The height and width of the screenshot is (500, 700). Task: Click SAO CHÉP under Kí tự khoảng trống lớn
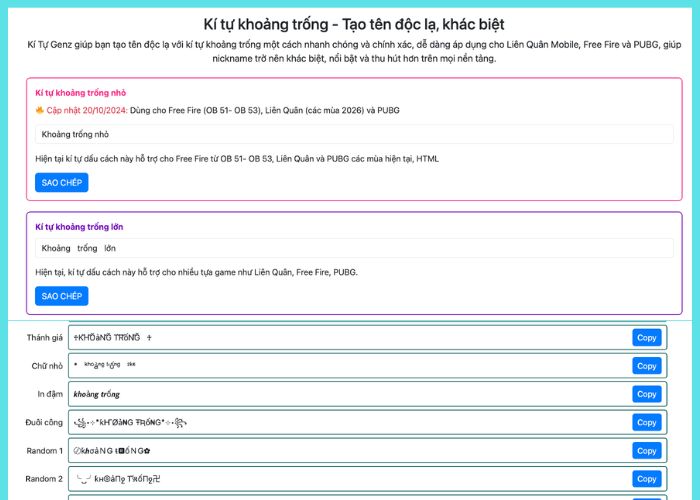coord(62,296)
